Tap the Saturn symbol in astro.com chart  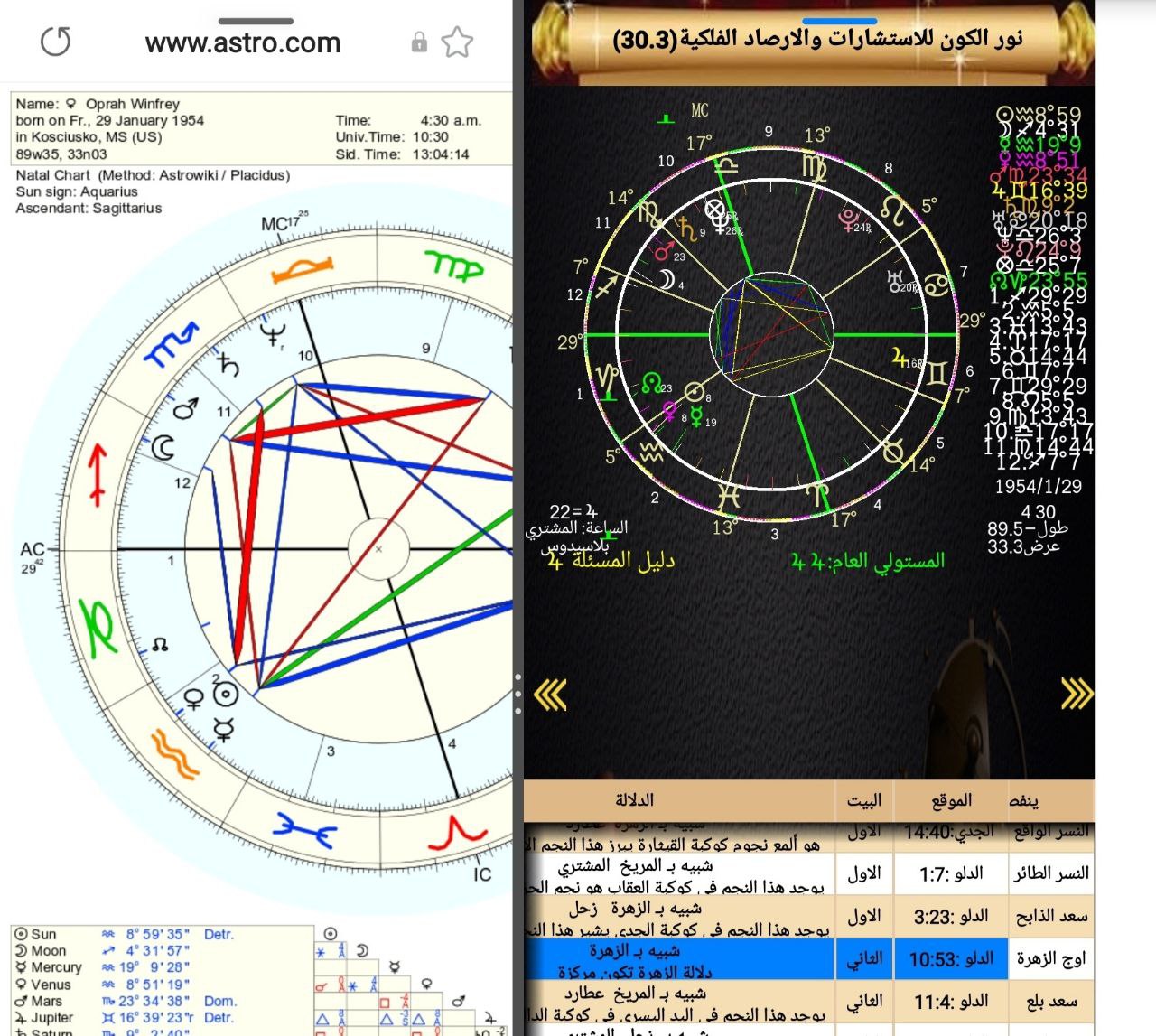click(x=228, y=365)
